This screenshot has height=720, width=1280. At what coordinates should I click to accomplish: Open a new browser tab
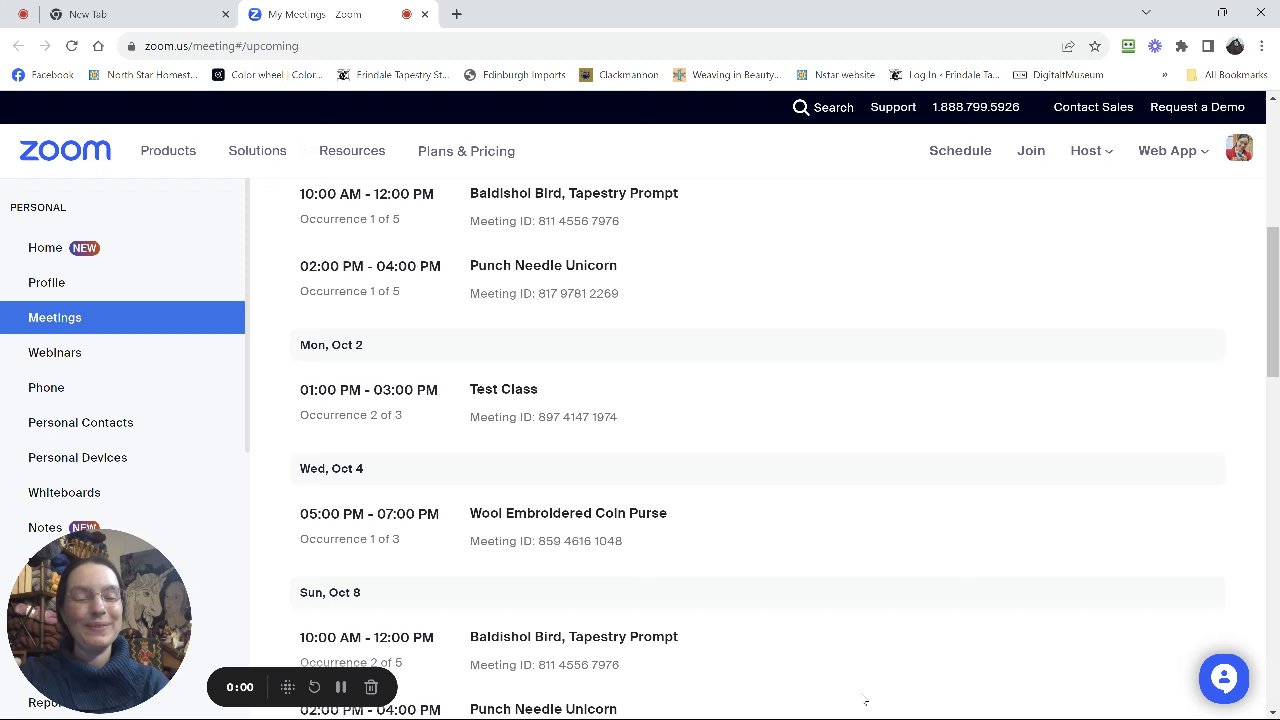pyautogui.click(x=456, y=14)
